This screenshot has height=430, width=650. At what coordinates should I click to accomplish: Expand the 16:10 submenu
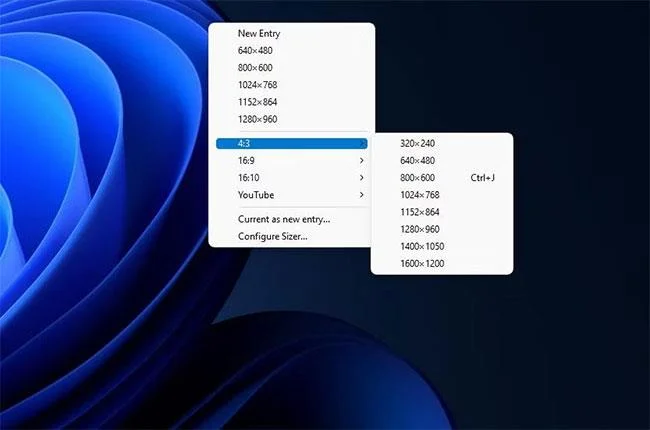291,178
